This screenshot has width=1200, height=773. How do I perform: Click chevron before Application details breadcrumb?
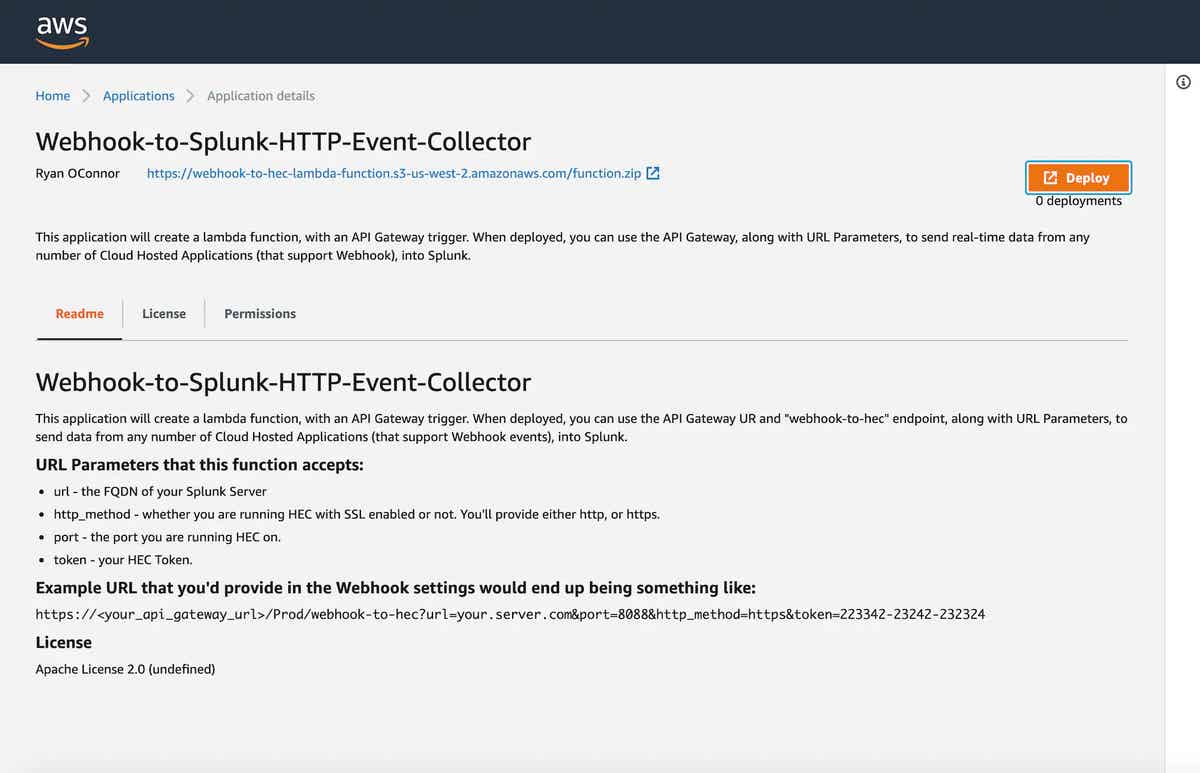[x=190, y=96]
